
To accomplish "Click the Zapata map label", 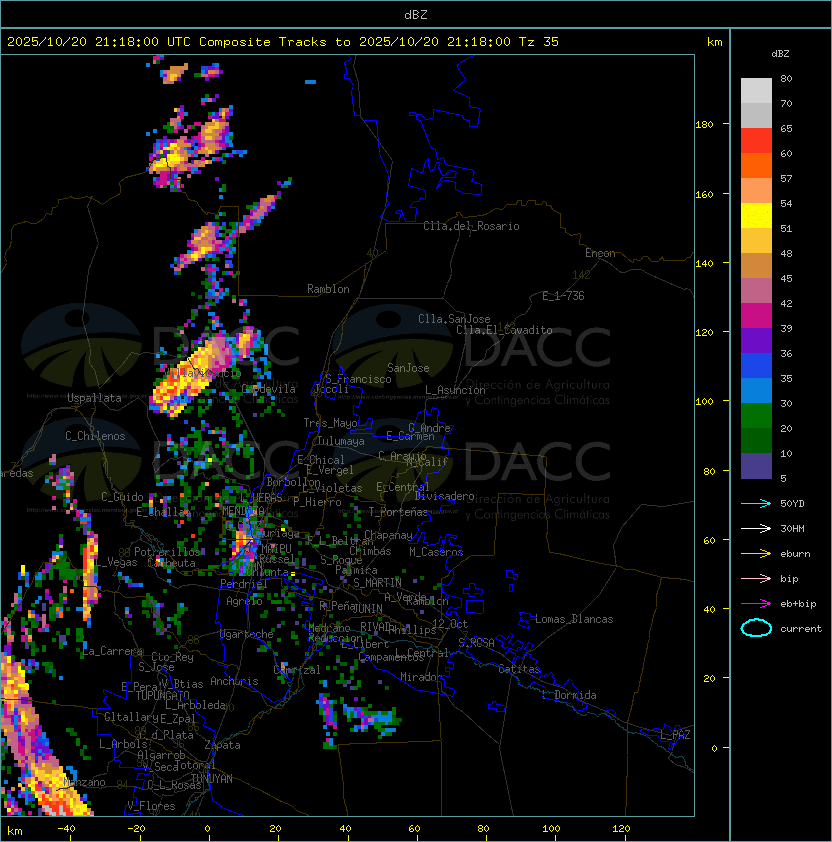I will point(222,745).
